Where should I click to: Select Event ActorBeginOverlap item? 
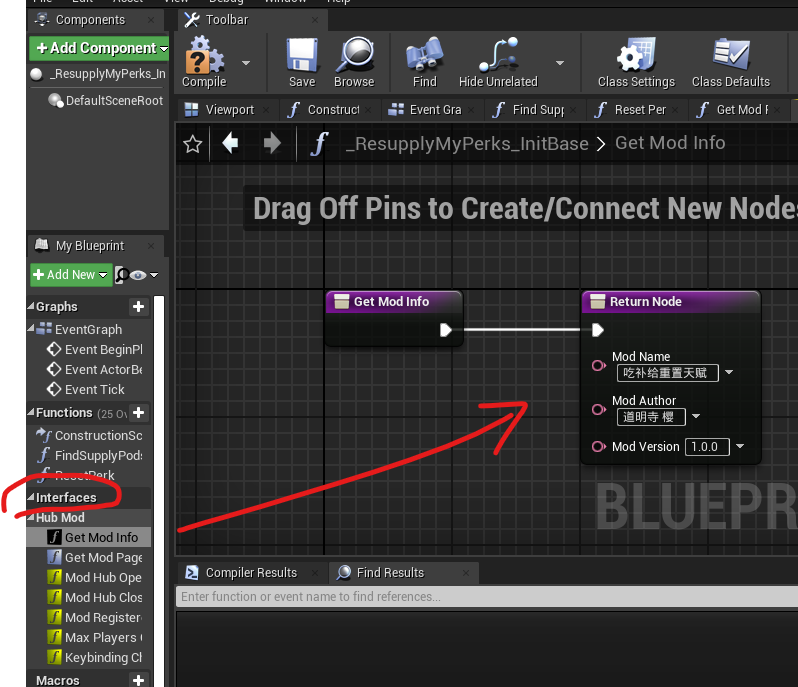click(x=95, y=369)
